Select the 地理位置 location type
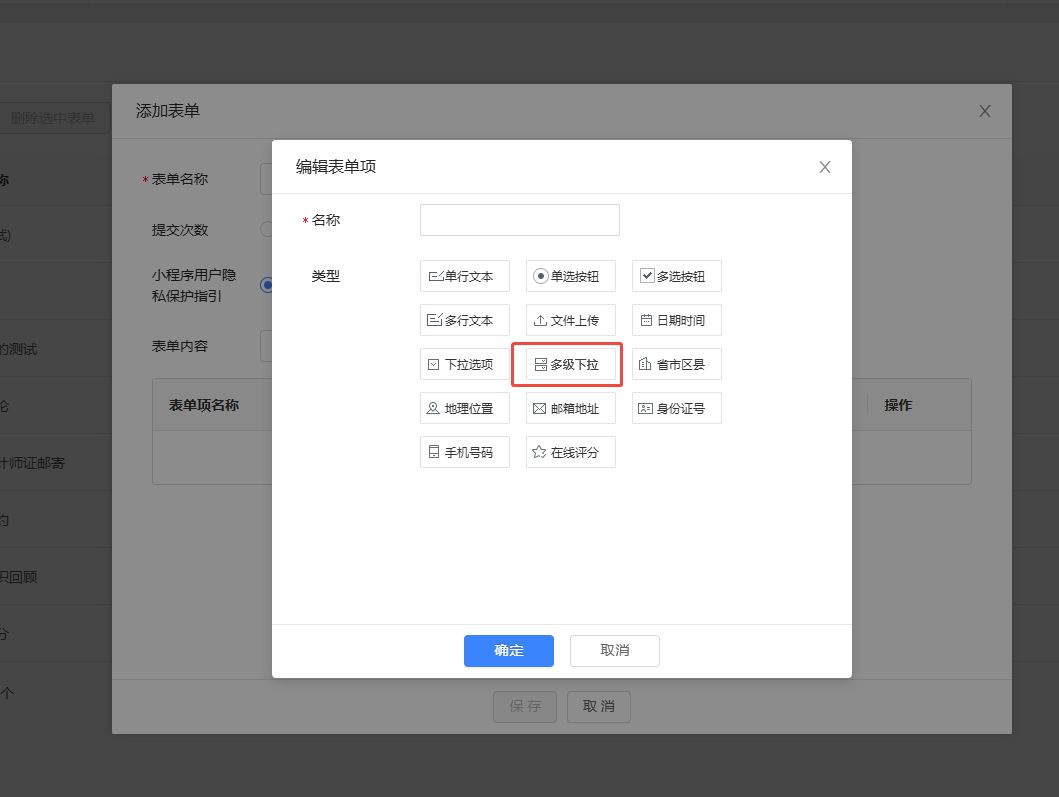Screen dimensions: 1059x797 [x=465, y=408]
